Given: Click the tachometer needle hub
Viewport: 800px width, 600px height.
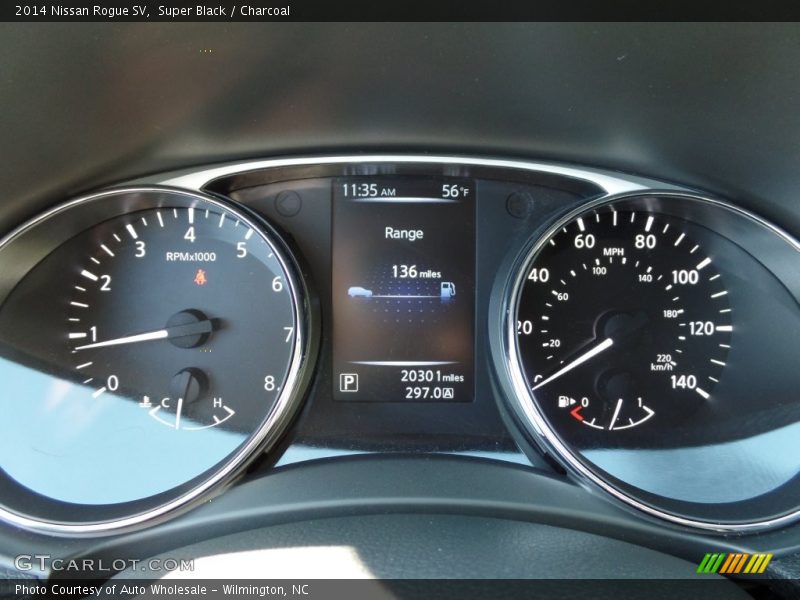Looking at the screenshot, I should [x=189, y=329].
